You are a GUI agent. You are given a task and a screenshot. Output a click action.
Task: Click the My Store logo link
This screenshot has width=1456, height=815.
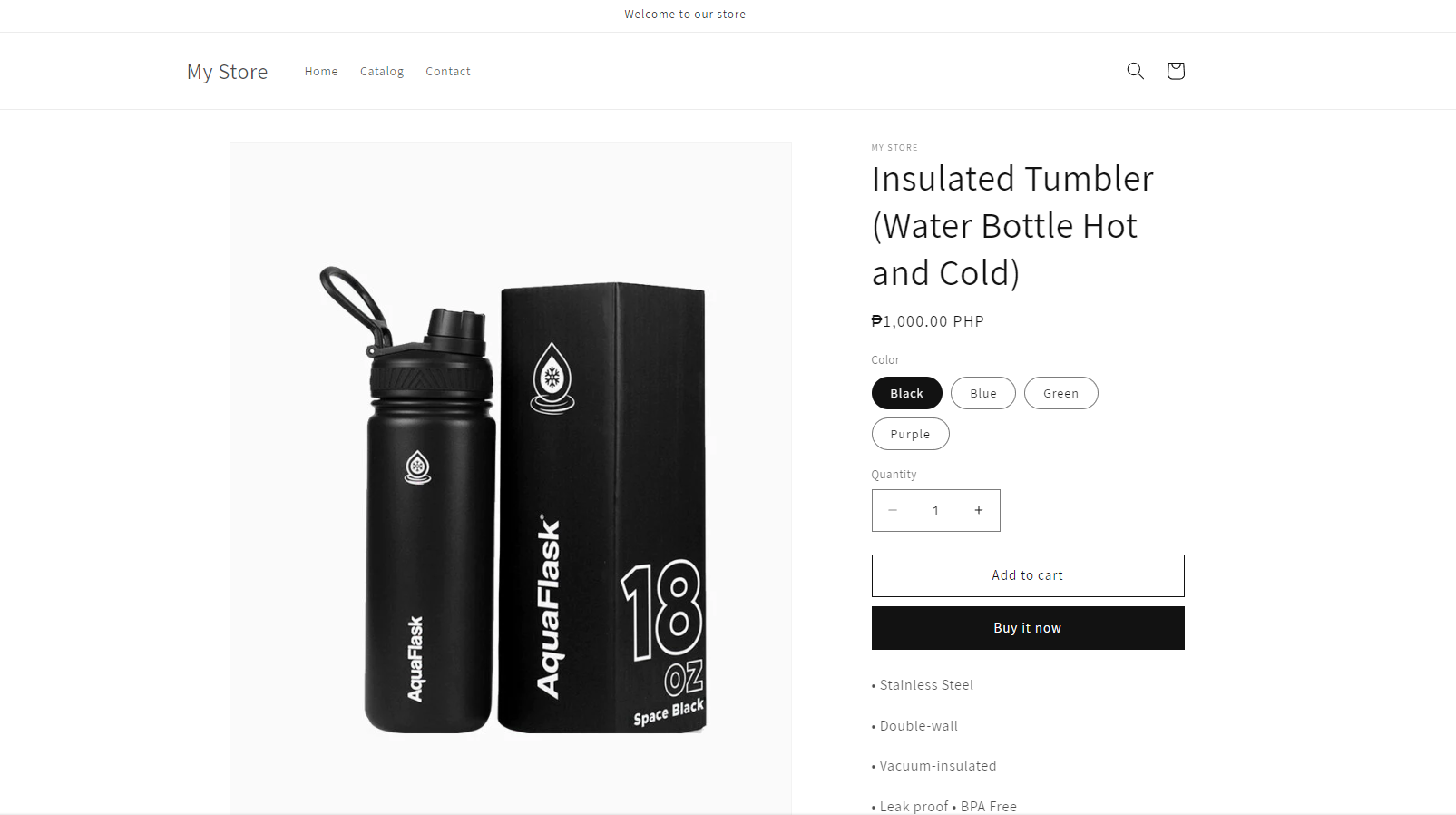[227, 72]
